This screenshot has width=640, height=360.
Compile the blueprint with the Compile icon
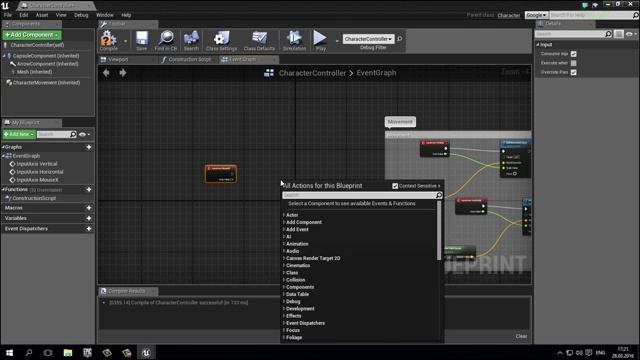109,40
